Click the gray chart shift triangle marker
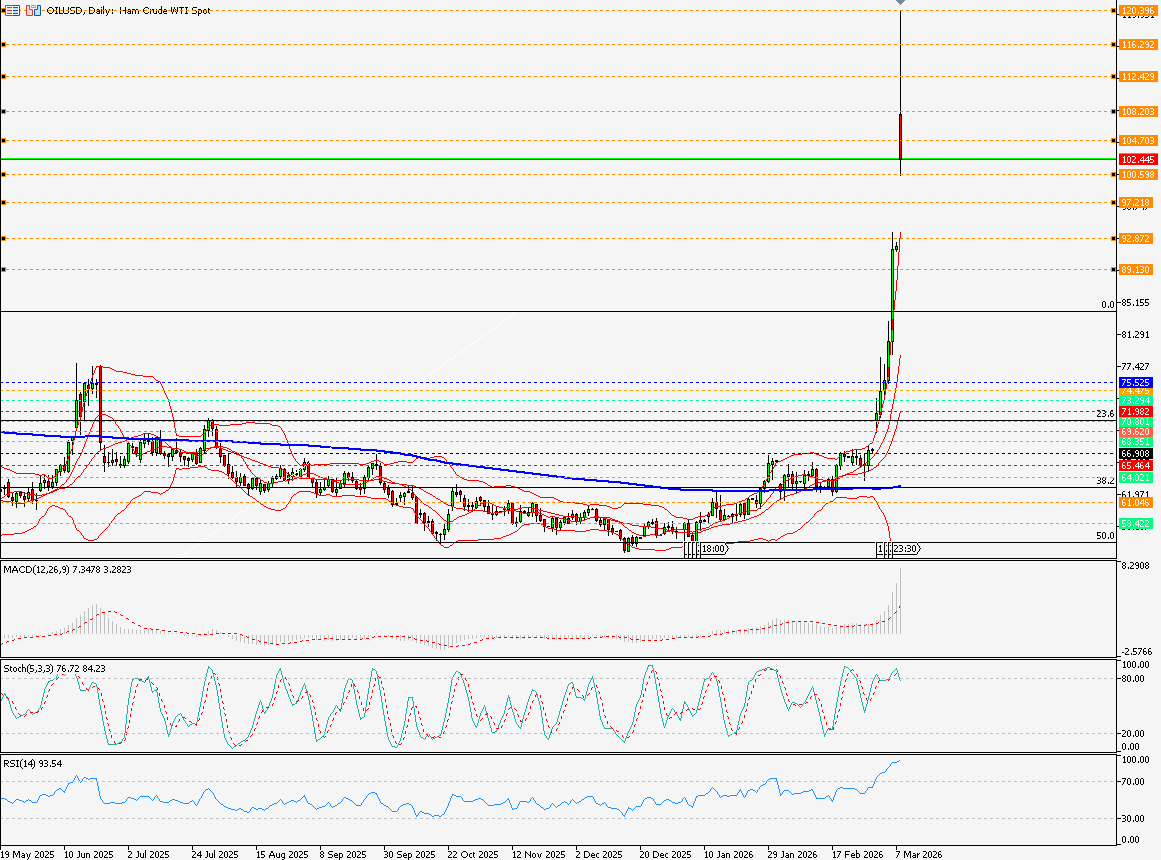Screen dimensions: 1161x860 point(902,5)
